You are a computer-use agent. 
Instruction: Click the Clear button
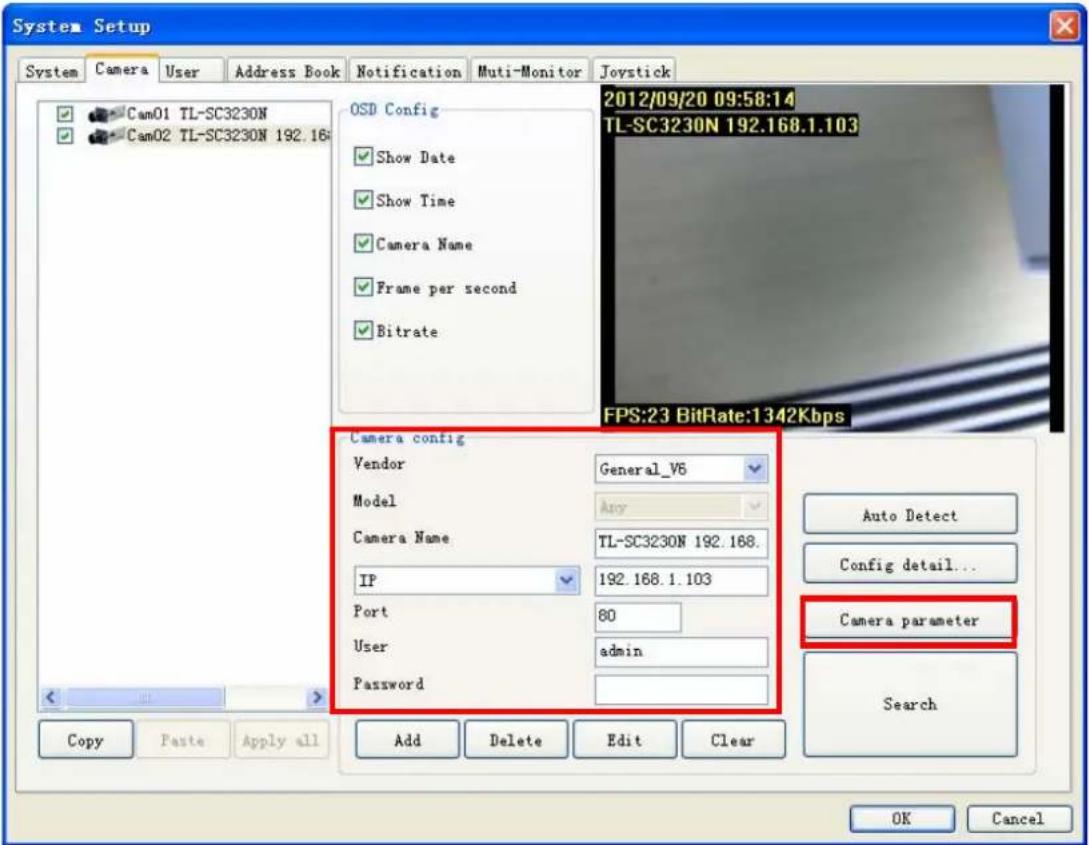coord(733,740)
